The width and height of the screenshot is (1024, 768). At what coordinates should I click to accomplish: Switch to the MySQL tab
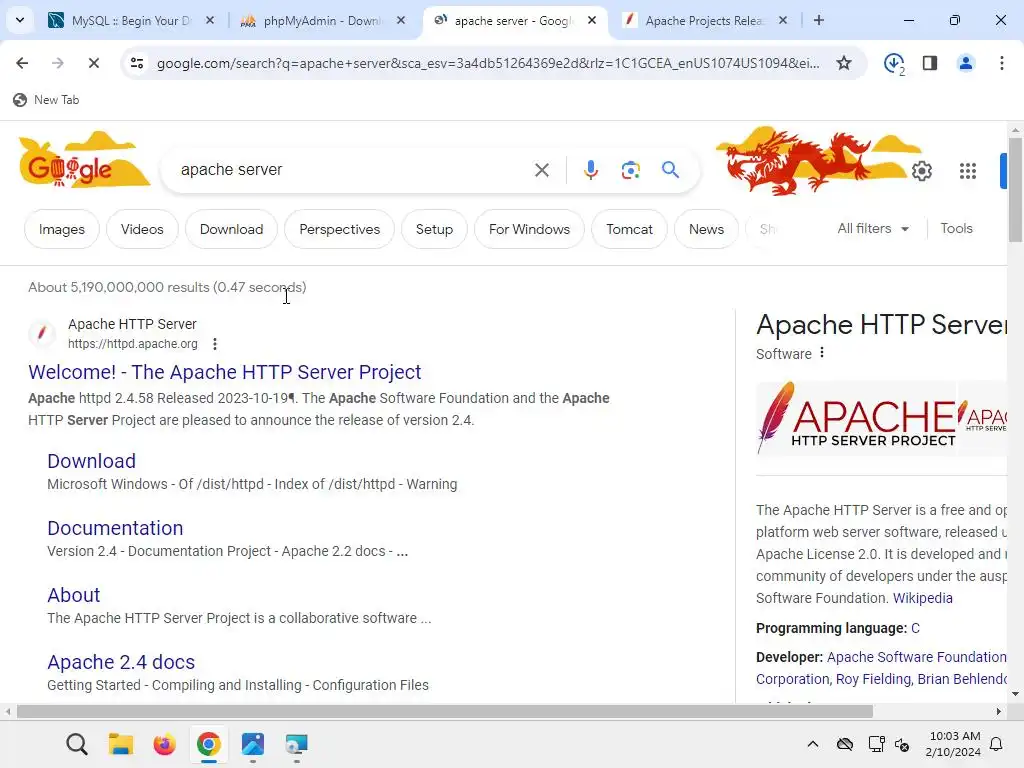[x=131, y=20]
